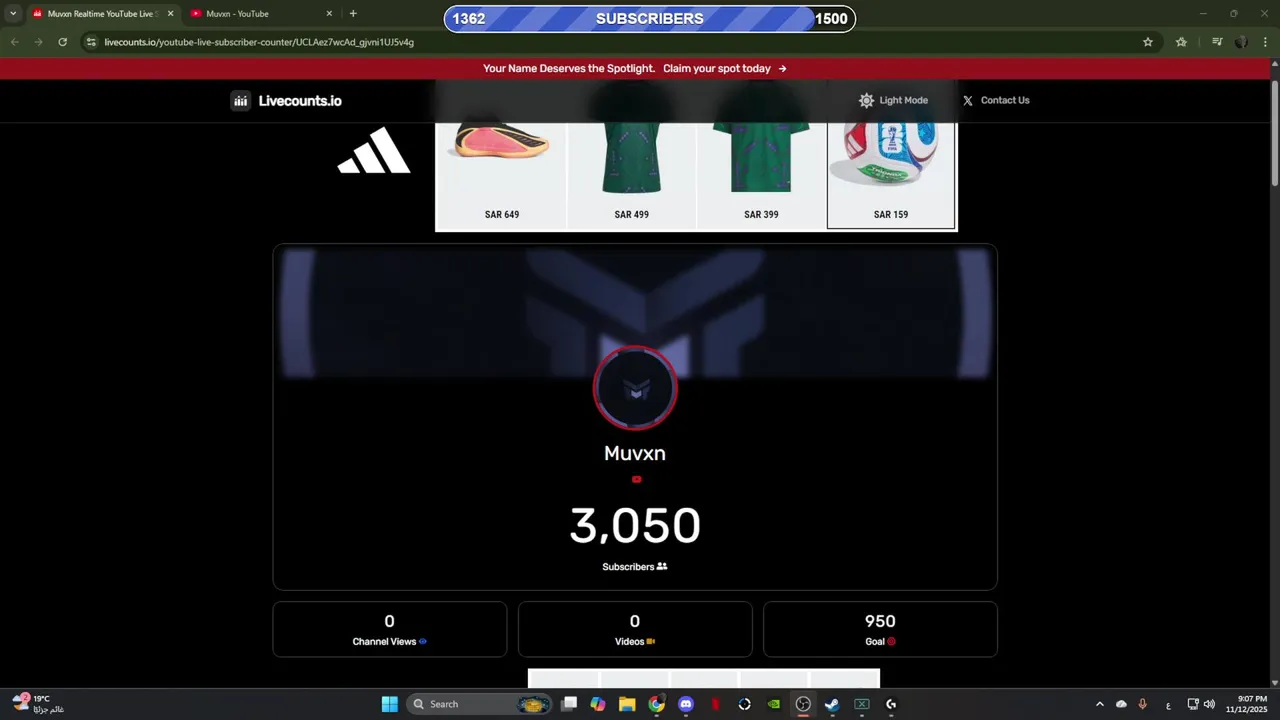This screenshot has height=720, width=1280.
Task: View site information icon in address bar
Action: click(91, 42)
